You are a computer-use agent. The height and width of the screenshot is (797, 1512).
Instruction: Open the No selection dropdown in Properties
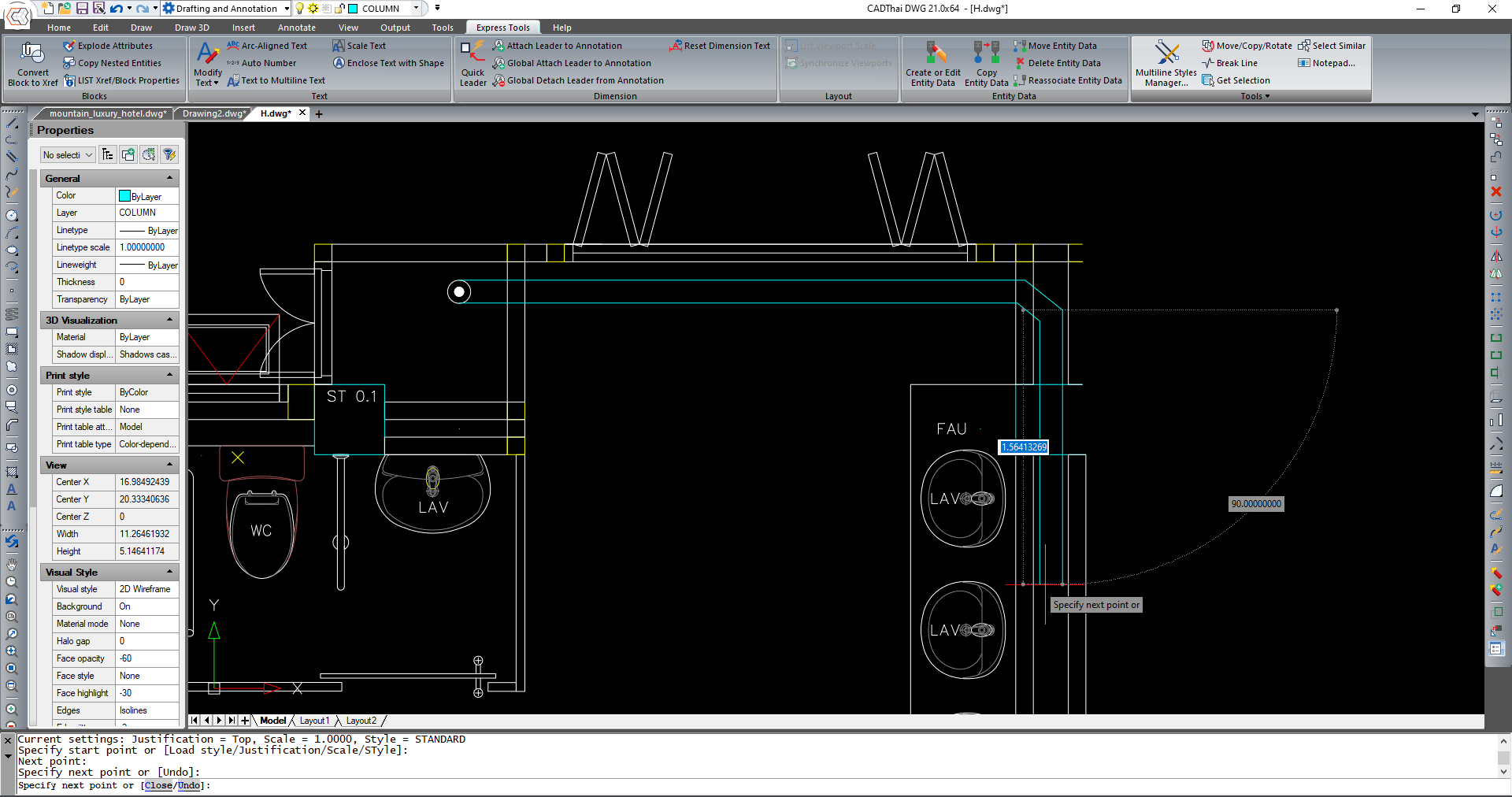68,155
